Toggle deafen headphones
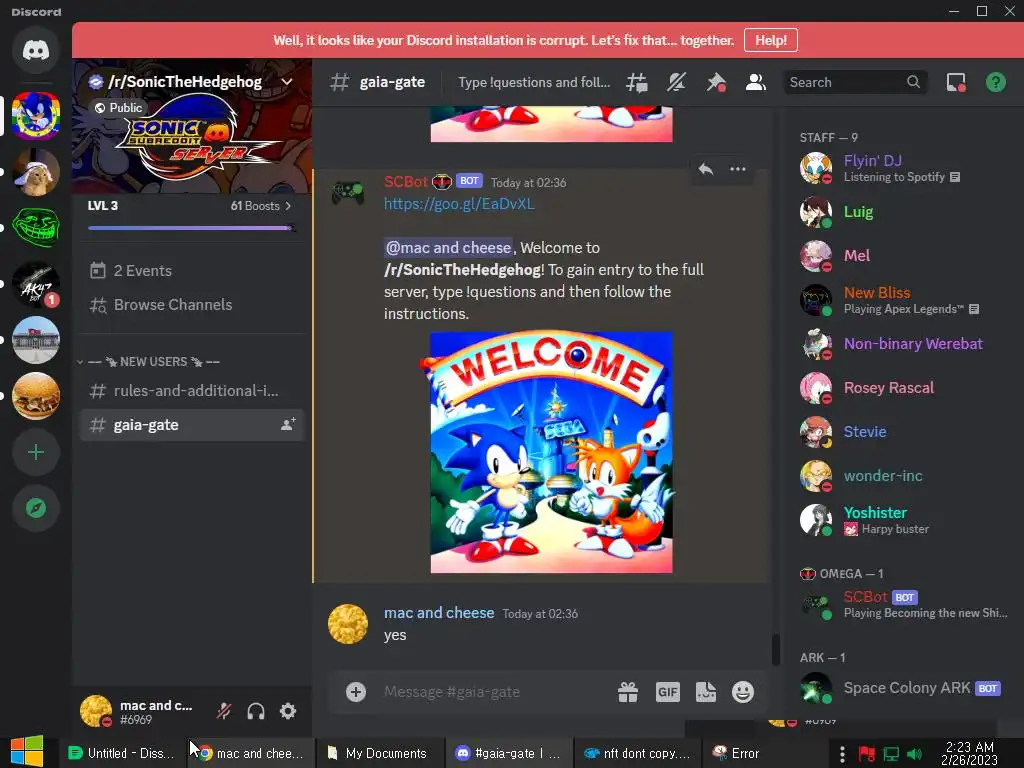This screenshot has height=768, width=1024. 256,711
